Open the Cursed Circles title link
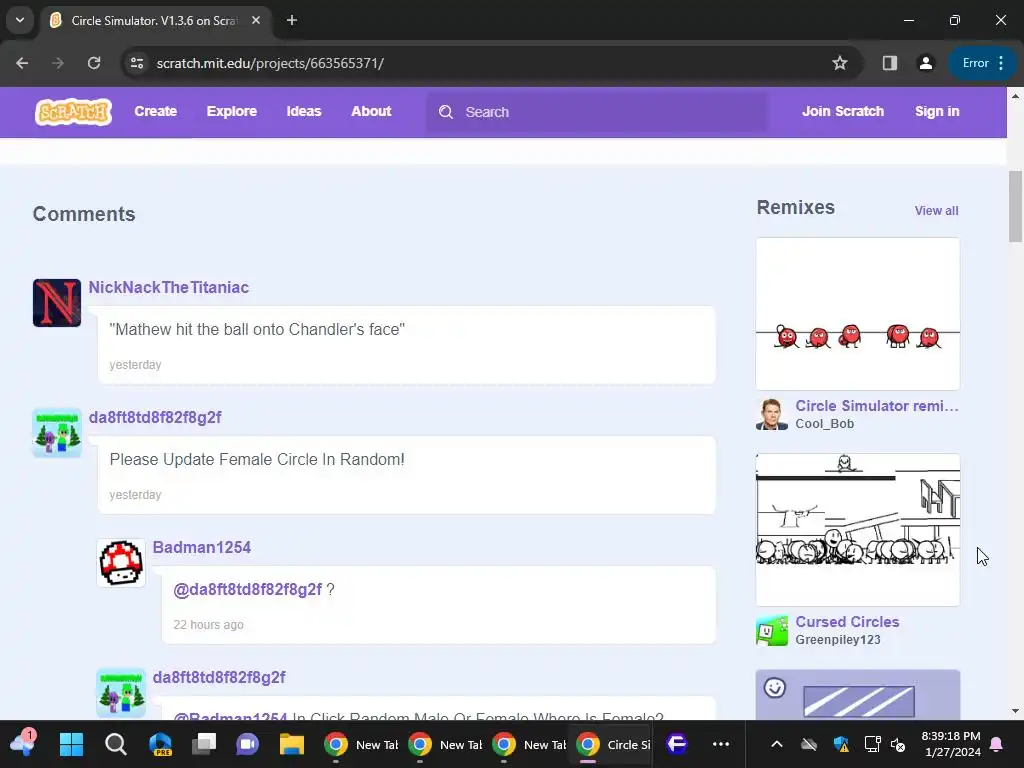The width and height of the screenshot is (1024, 768). 847,622
